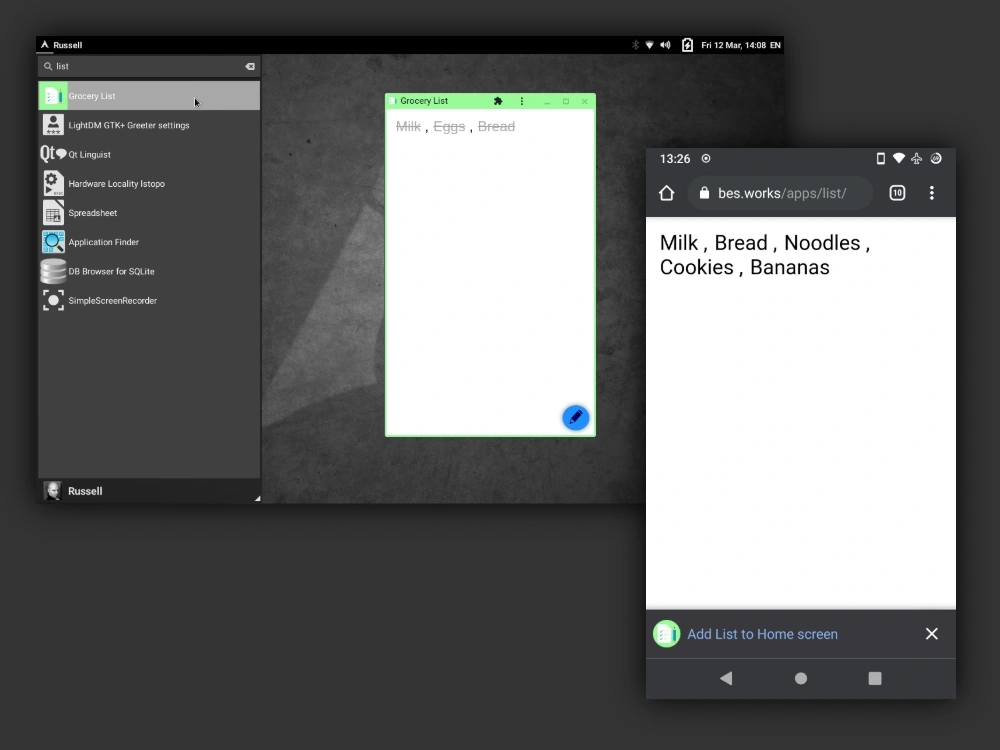Click the SimpleScreenRecorder icon
Screen dimensions: 1000x750
pyautogui.click(x=53, y=300)
